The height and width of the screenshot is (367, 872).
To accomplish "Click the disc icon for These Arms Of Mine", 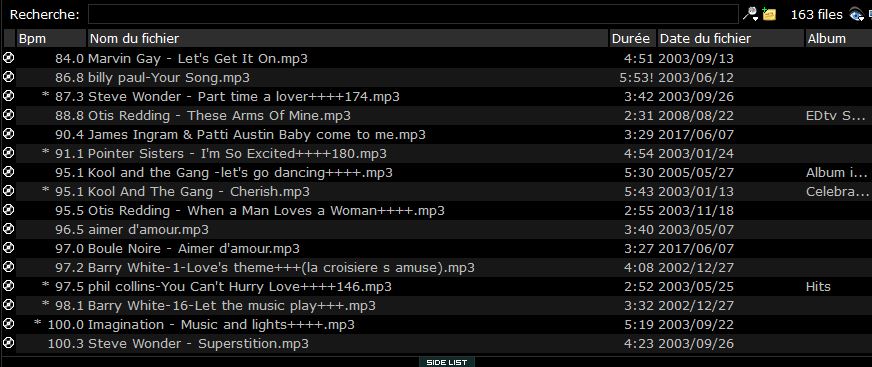I will (8, 115).
